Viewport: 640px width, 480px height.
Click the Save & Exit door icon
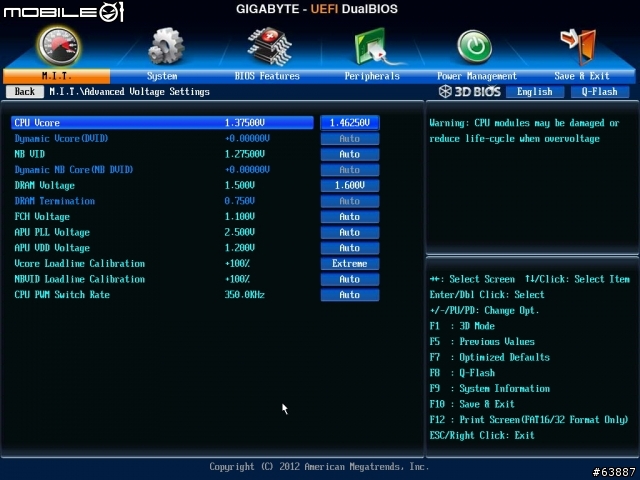(x=578, y=47)
